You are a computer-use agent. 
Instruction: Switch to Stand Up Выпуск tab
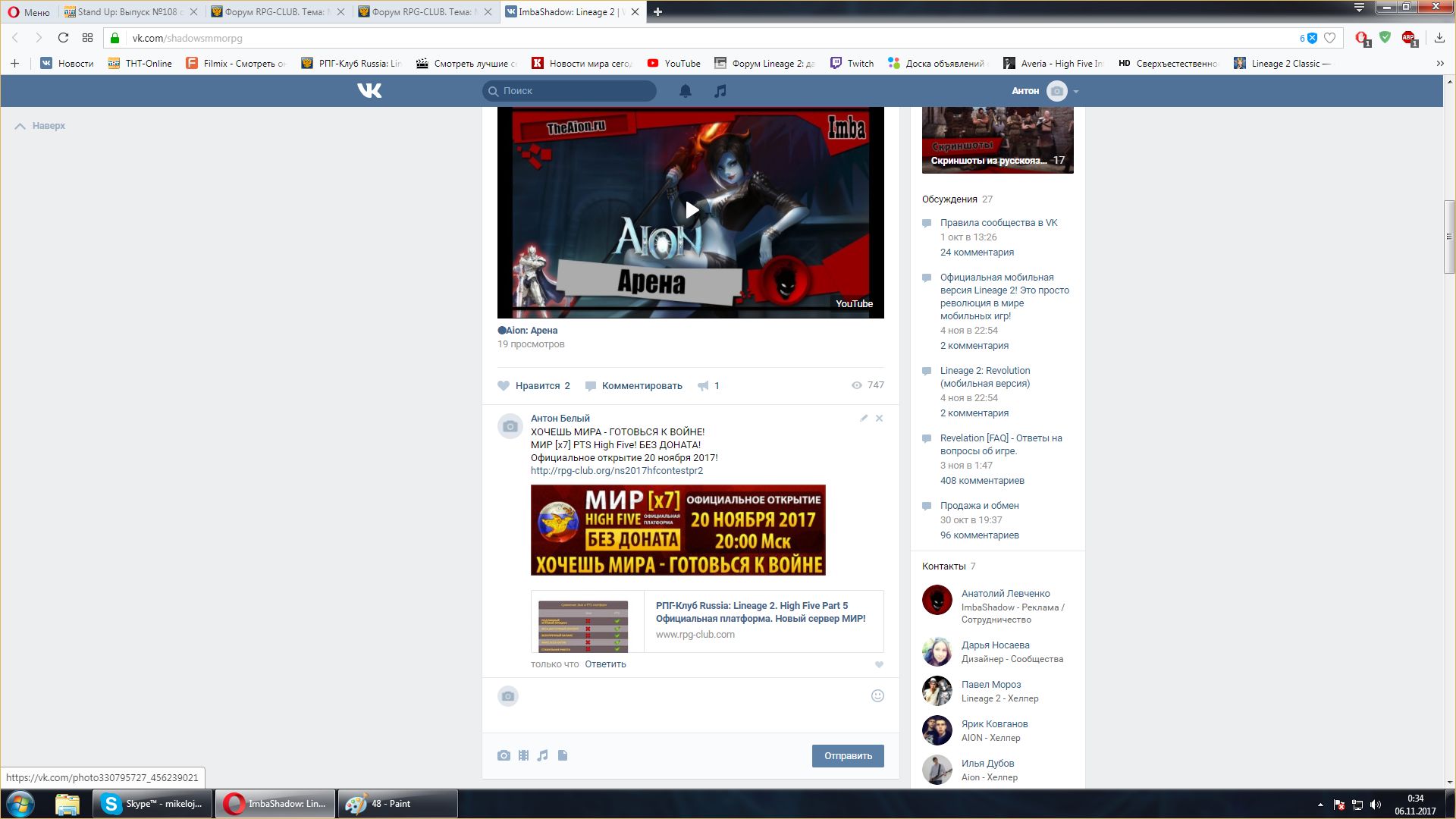(129, 12)
